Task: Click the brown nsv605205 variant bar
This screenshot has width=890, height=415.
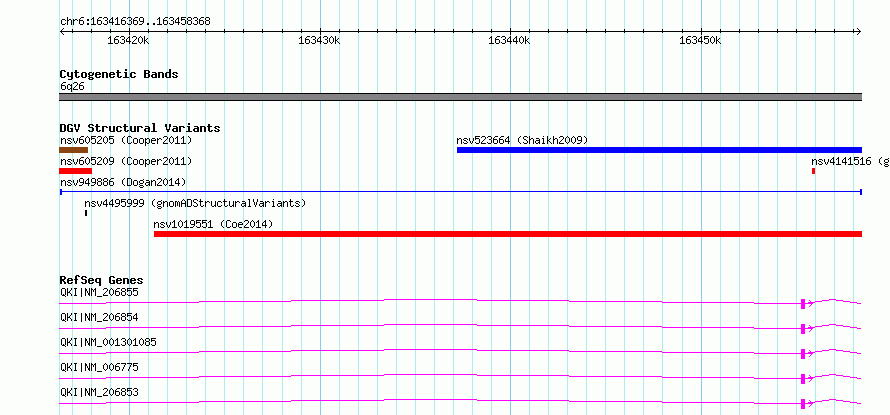Action: 74,150
